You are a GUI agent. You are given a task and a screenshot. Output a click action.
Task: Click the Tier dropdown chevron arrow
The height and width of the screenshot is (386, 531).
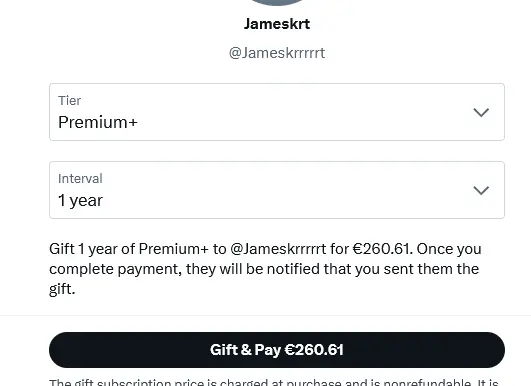[x=481, y=112]
